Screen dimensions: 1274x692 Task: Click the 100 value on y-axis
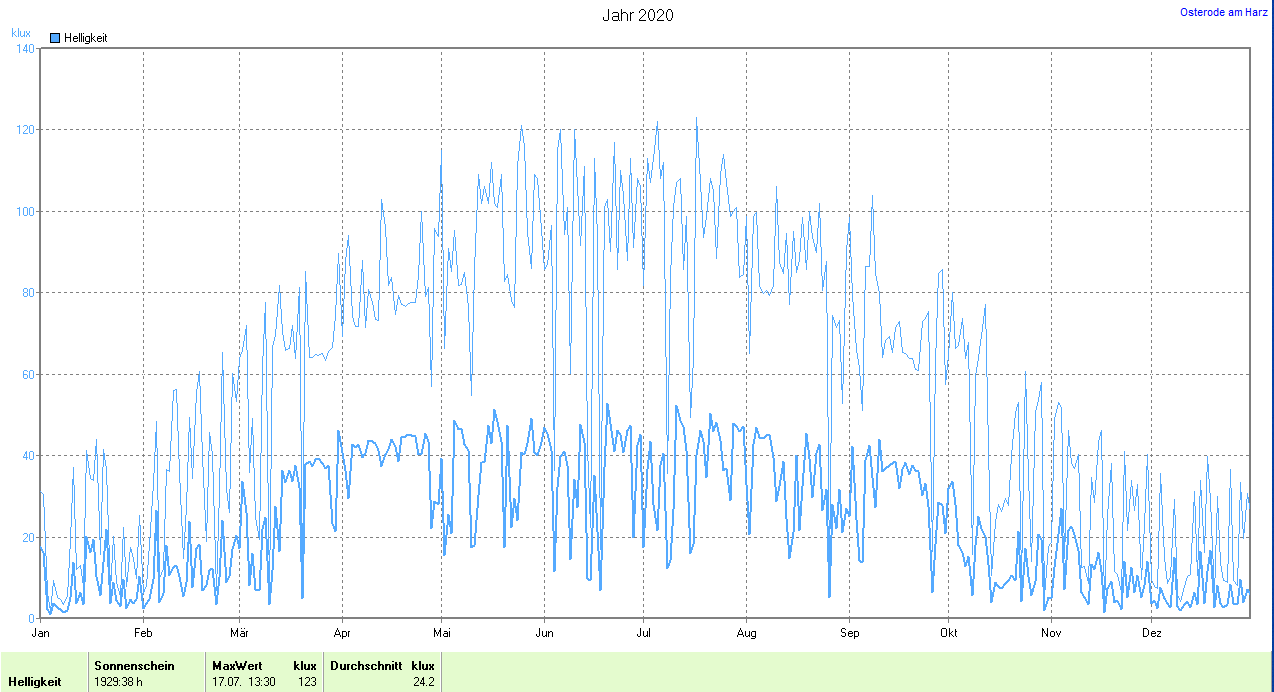click(25, 211)
